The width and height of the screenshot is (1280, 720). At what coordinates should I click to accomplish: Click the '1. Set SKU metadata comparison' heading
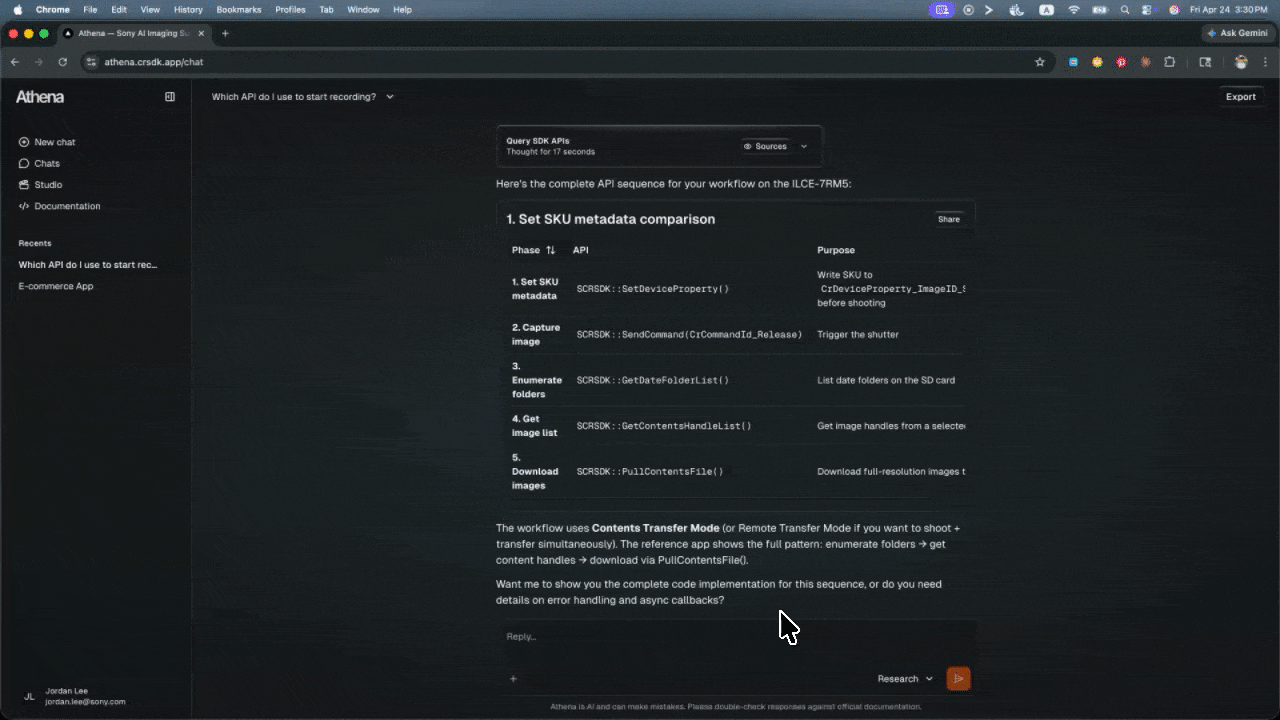click(x=610, y=219)
